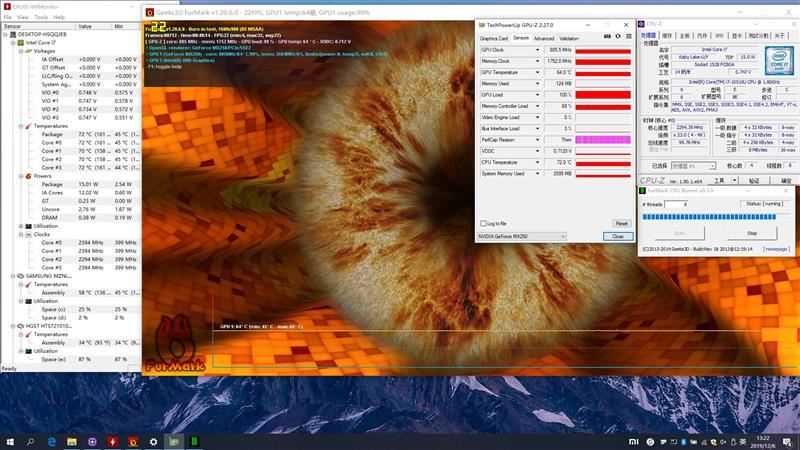Screen dimensions: 800x450
Task: Open Windows Start menu
Action: click(10, 442)
